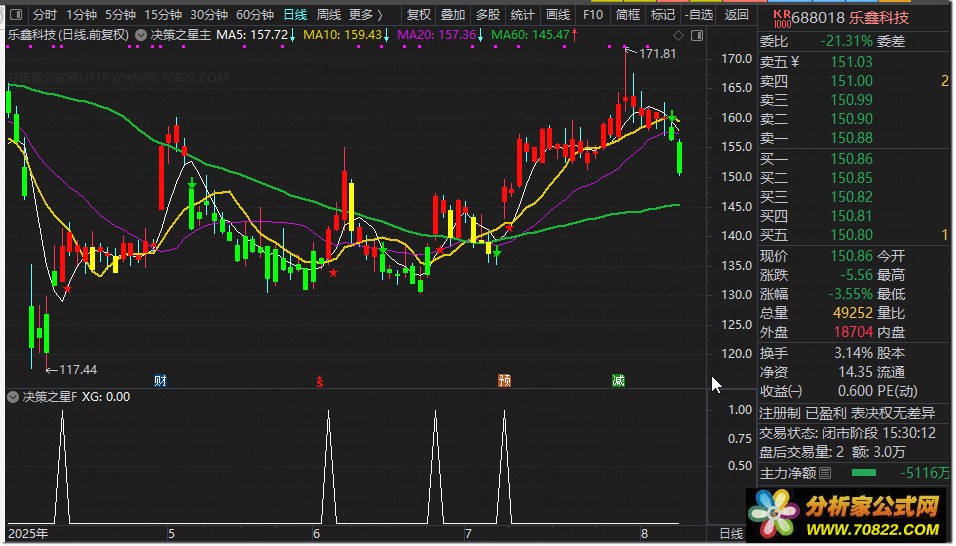Remove the stock via -自选 button

pos(699,14)
